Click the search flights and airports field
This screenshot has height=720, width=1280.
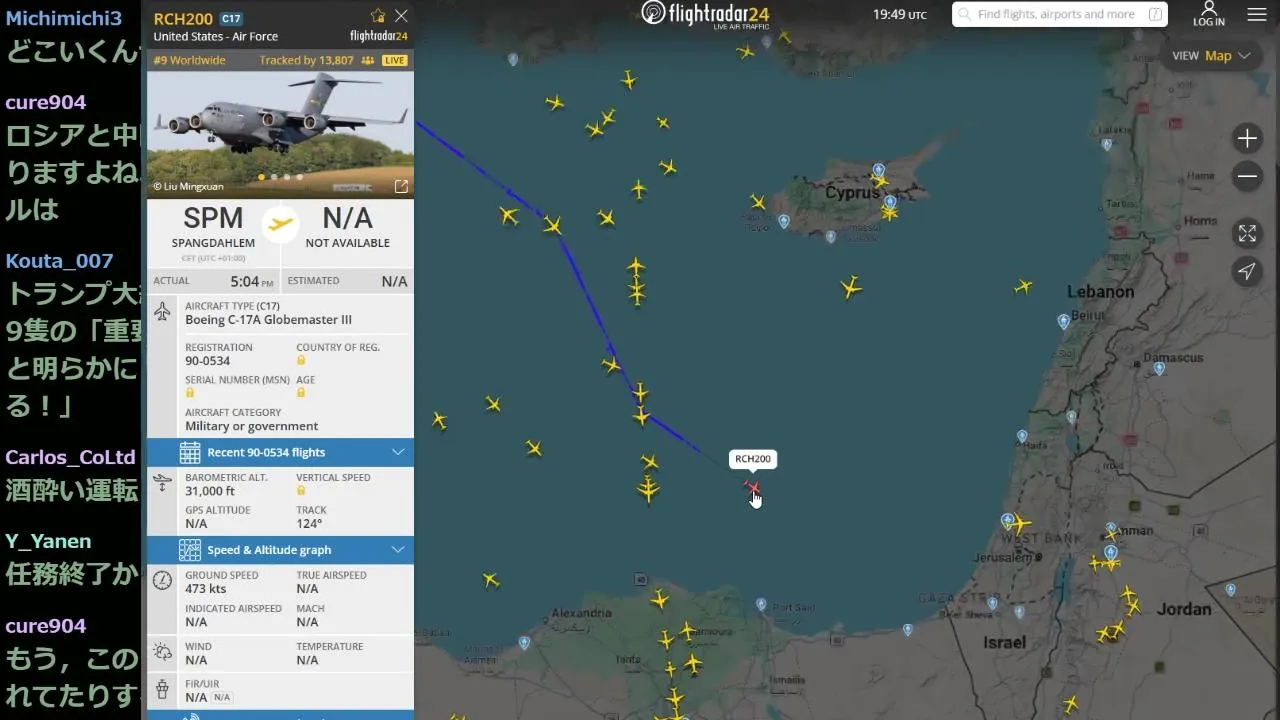(x=1060, y=14)
